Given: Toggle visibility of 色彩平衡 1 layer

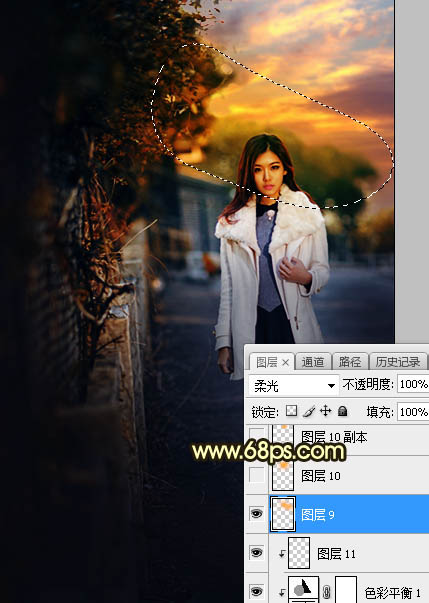Looking at the screenshot, I should pyautogui.click(x=256, y=591).
